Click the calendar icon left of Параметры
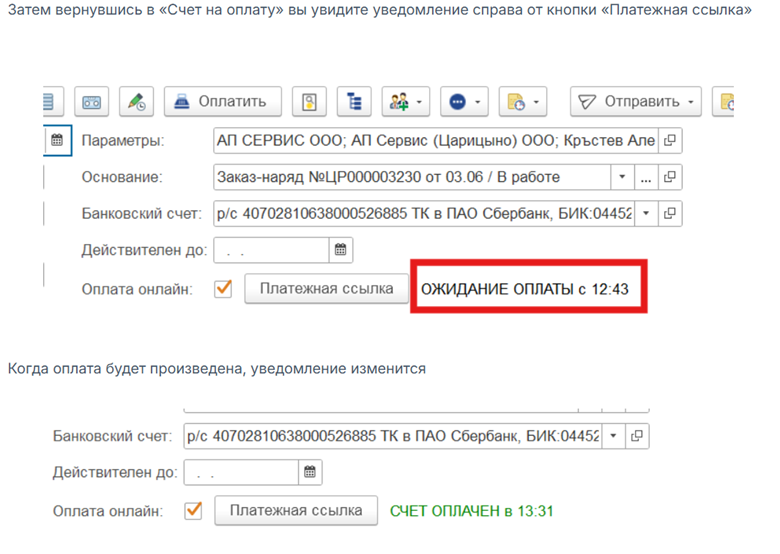Screen dimensions: 780x554 pyautogui.click(x=57, y=140)
